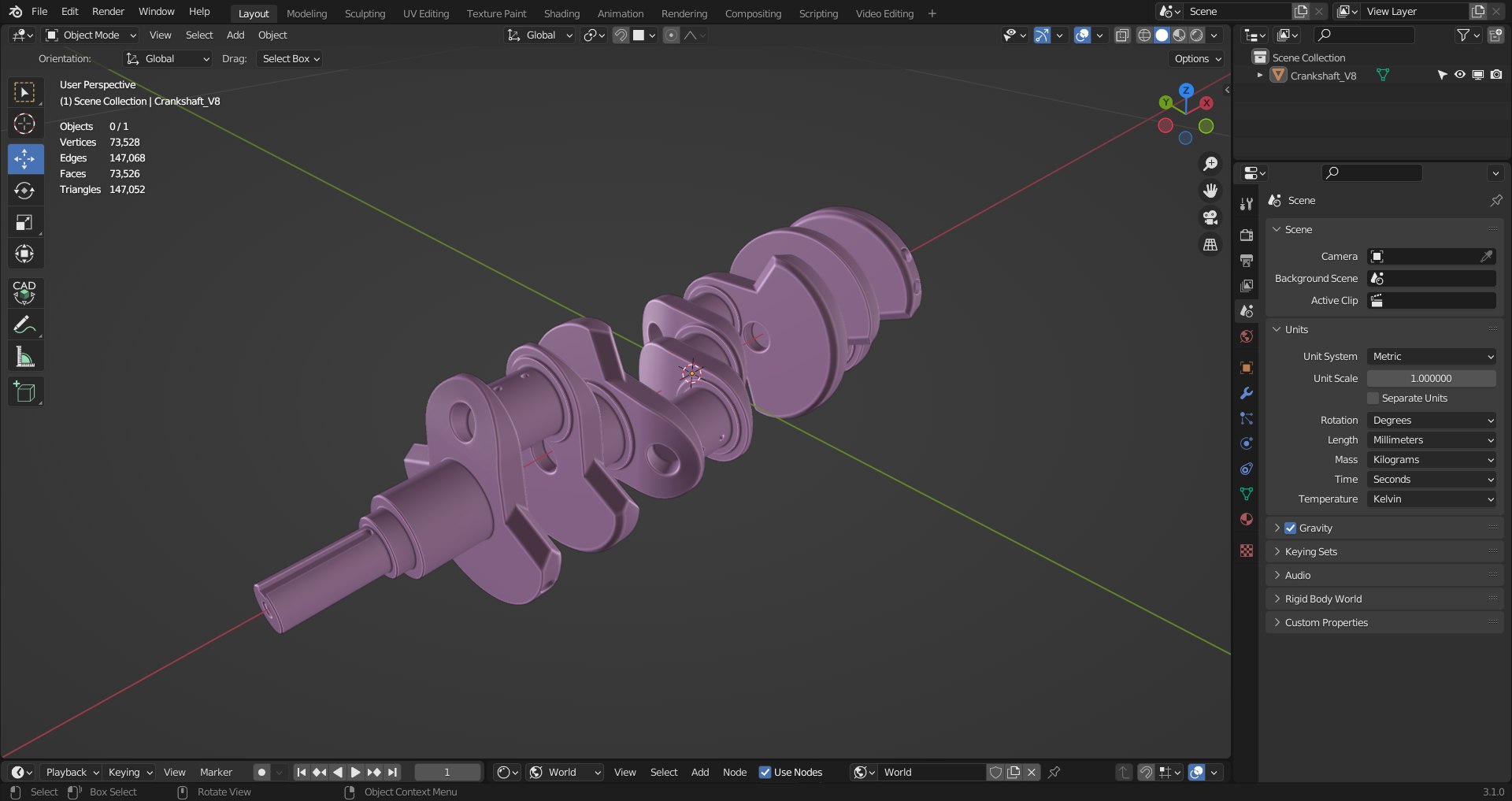
Task: Activate the Rotate tool
Action: click(24, 191)
